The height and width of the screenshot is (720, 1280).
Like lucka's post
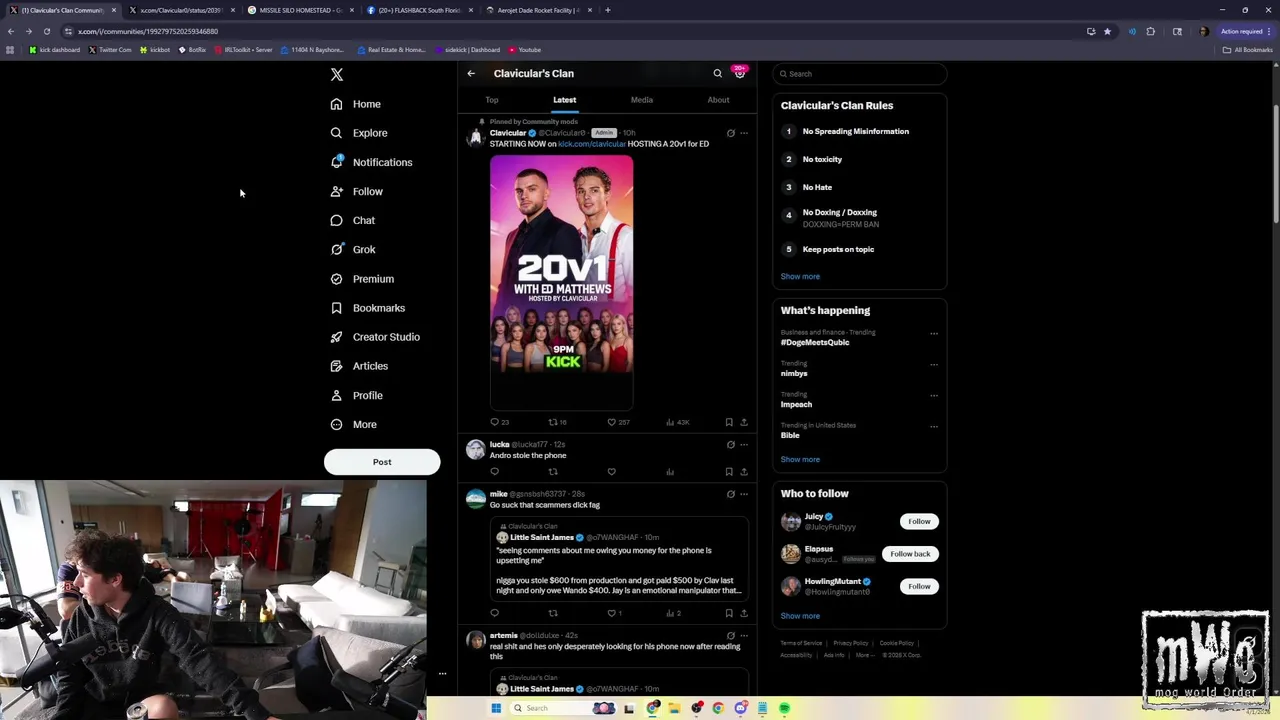click(x=611, y=472)
